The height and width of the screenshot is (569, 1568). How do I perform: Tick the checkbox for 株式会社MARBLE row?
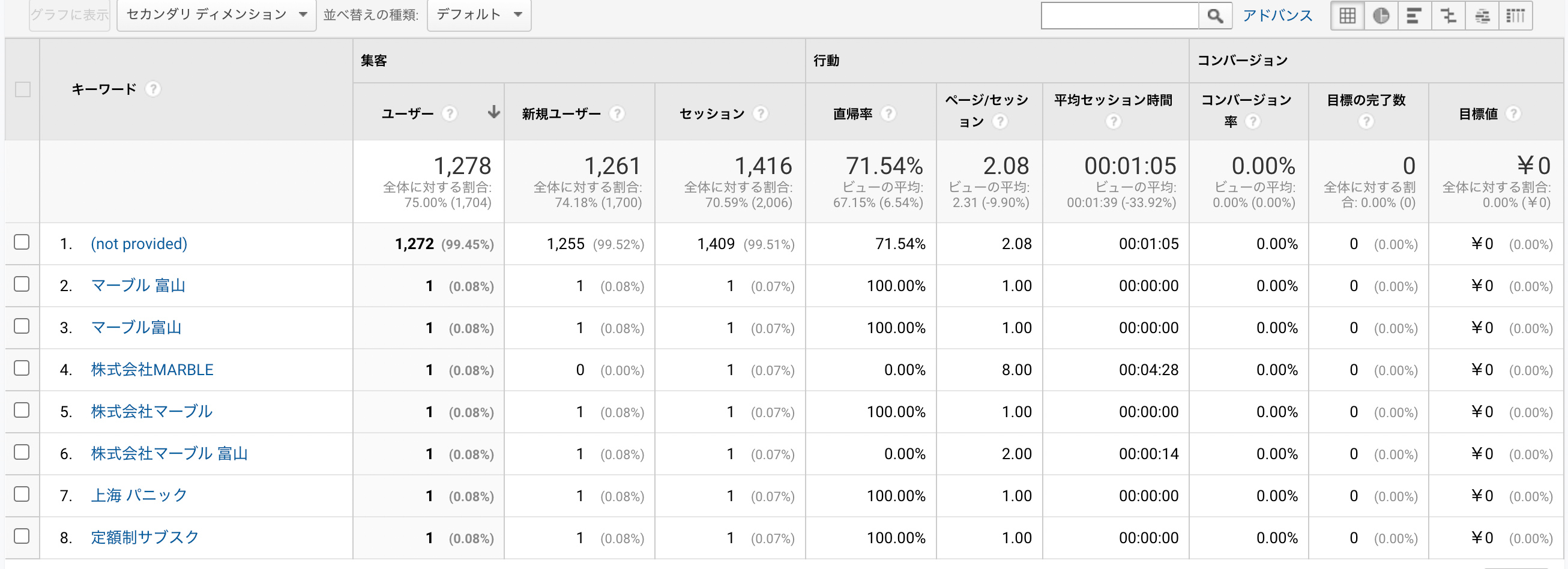click(22, 368)
